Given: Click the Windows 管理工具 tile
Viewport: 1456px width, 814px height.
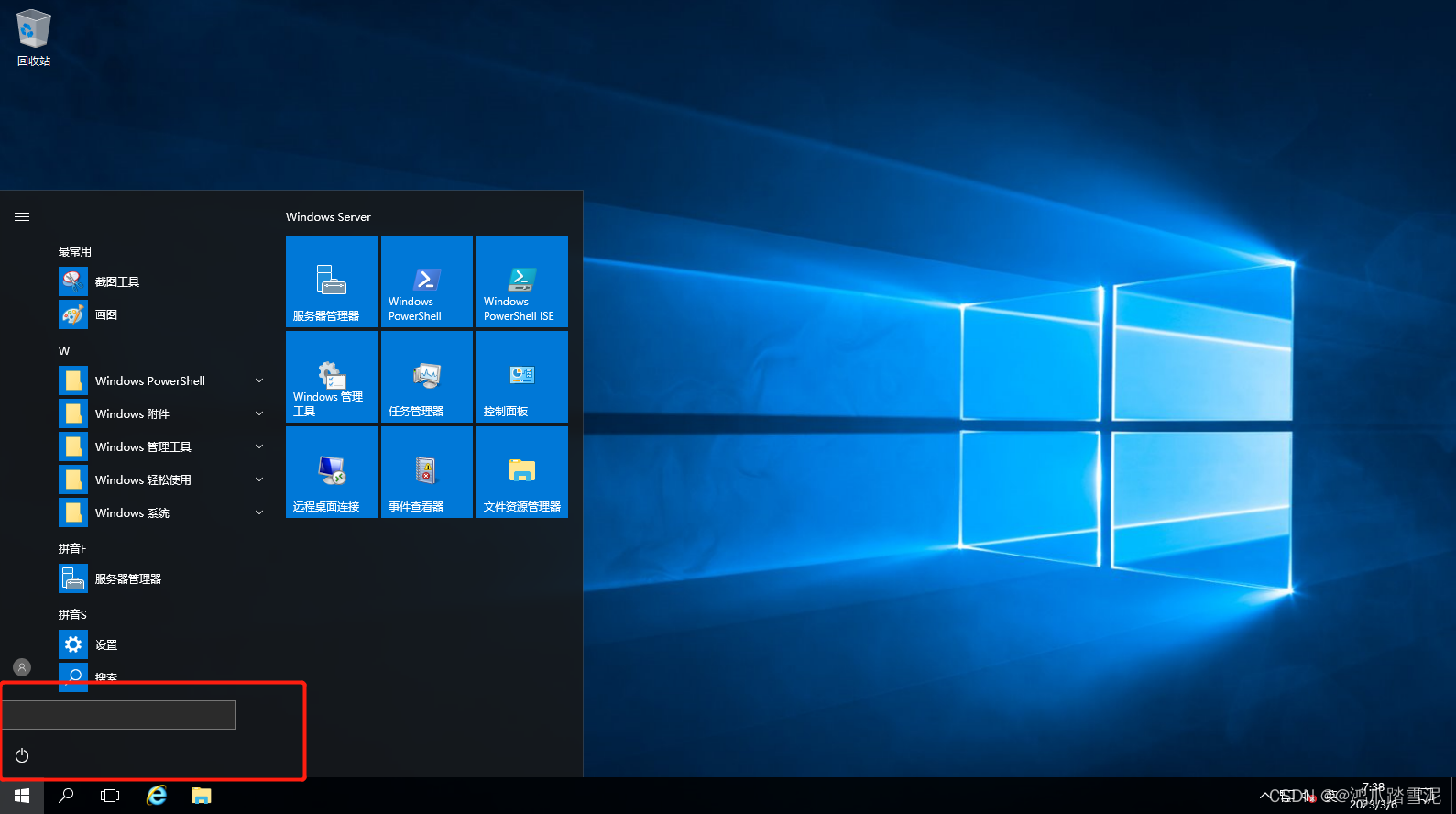Looking at the screenshot, I should point(332,377).
